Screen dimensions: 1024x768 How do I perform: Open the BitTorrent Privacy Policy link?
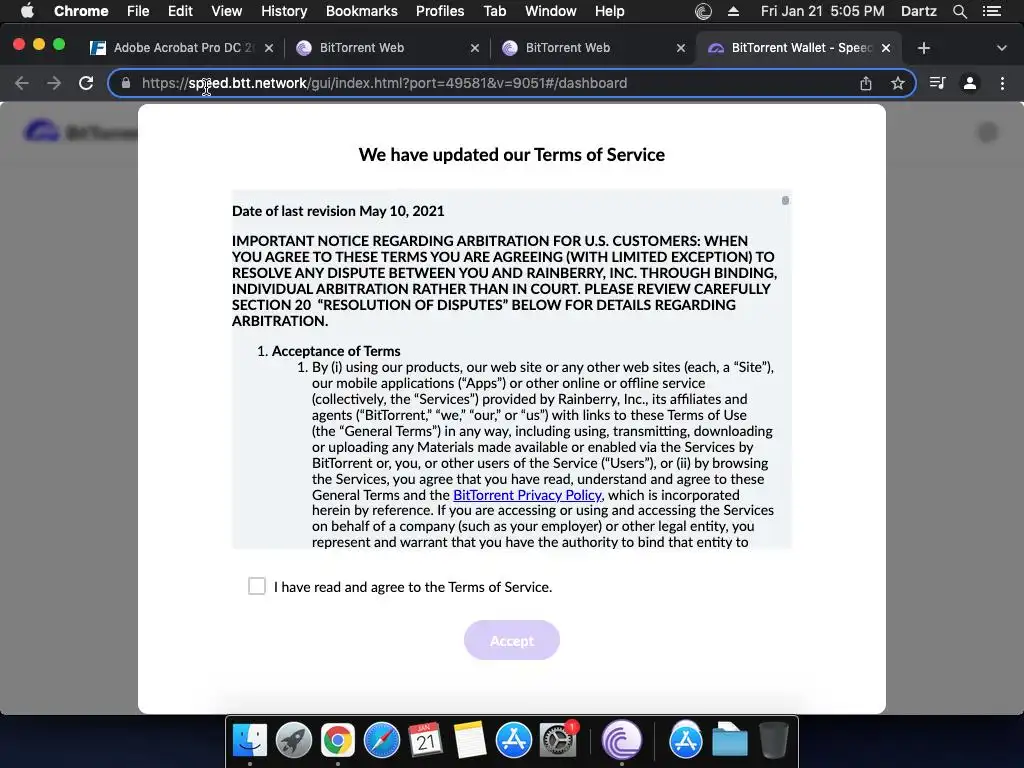(527, 495)
